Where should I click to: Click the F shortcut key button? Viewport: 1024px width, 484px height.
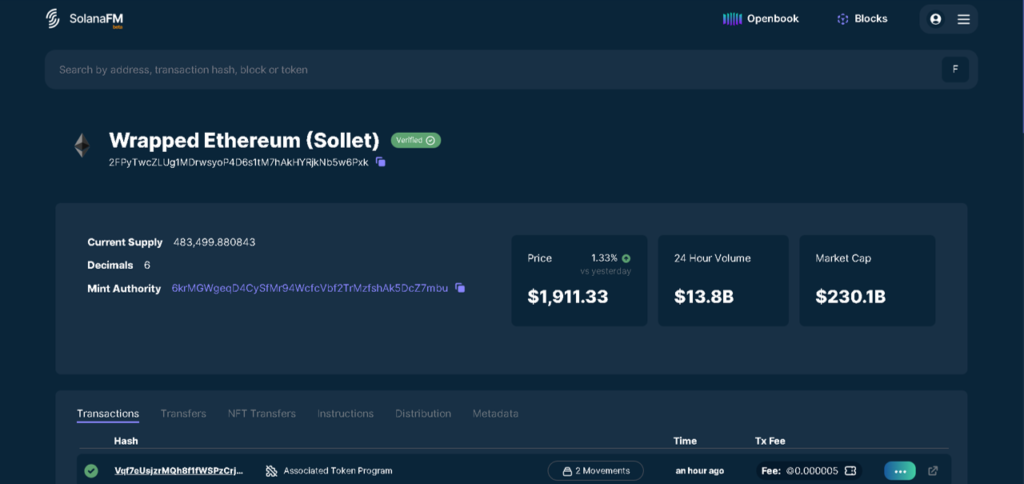tap(955, 69)
